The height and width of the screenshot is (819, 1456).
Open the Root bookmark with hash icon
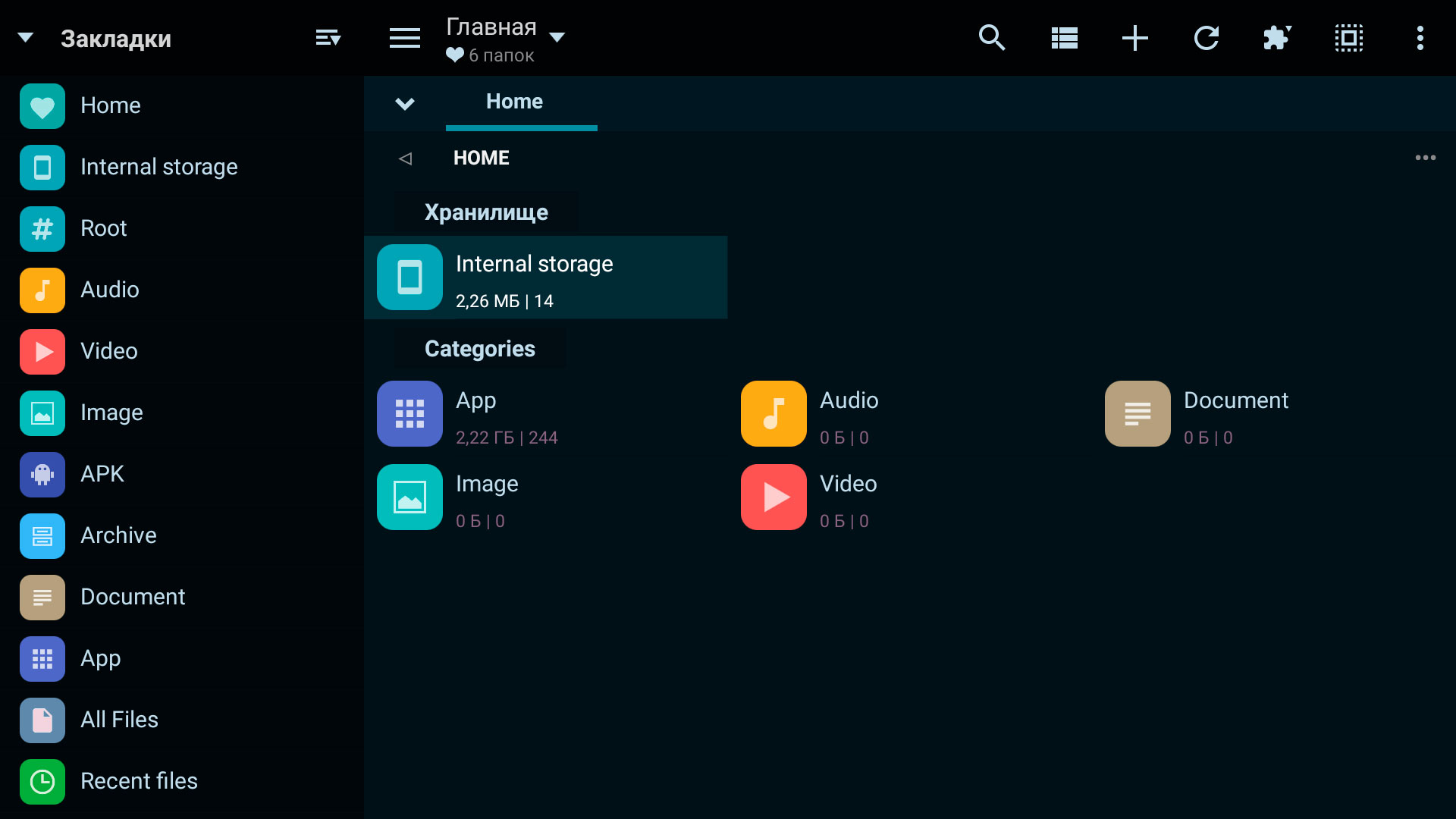[x=182, y=228]
